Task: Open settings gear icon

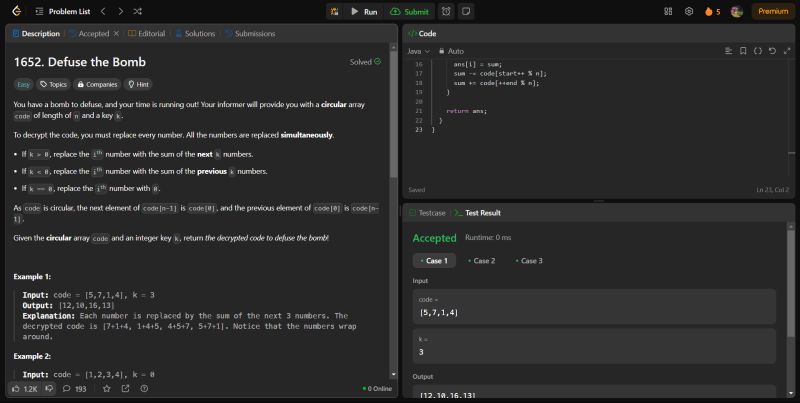Action: click(689, 11)
